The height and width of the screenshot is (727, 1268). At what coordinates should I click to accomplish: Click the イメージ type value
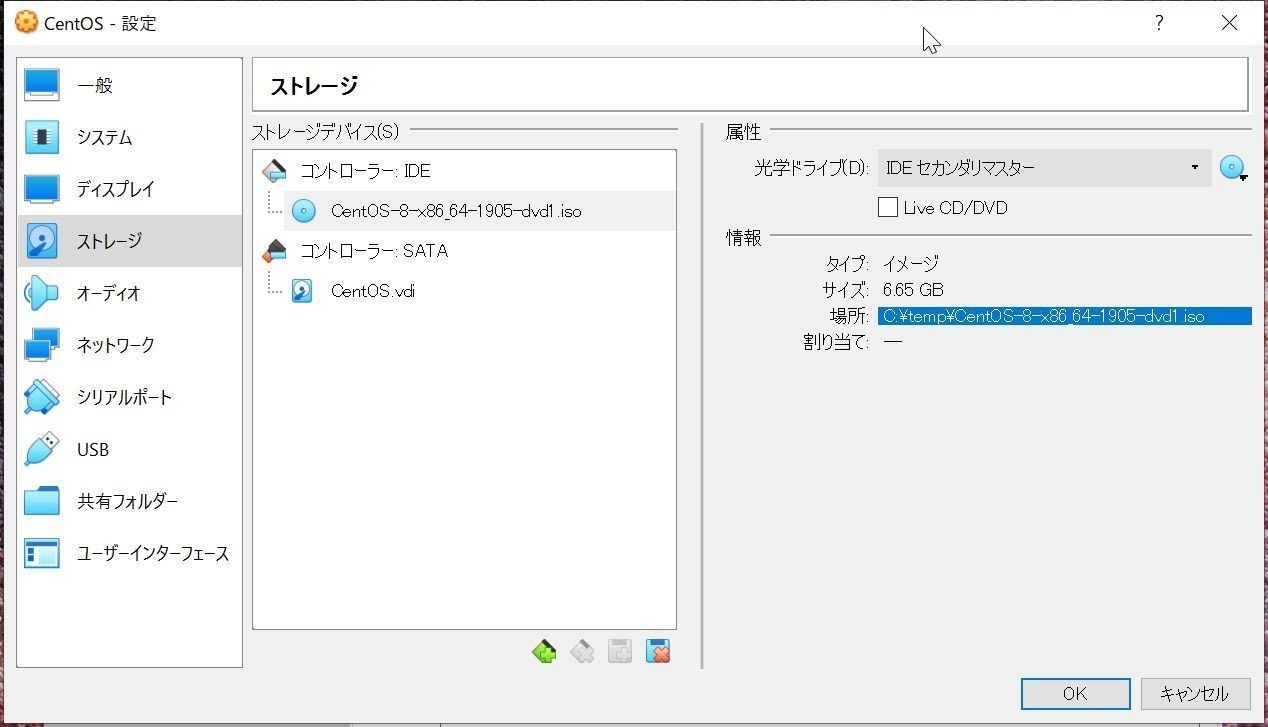click(910, 264)
